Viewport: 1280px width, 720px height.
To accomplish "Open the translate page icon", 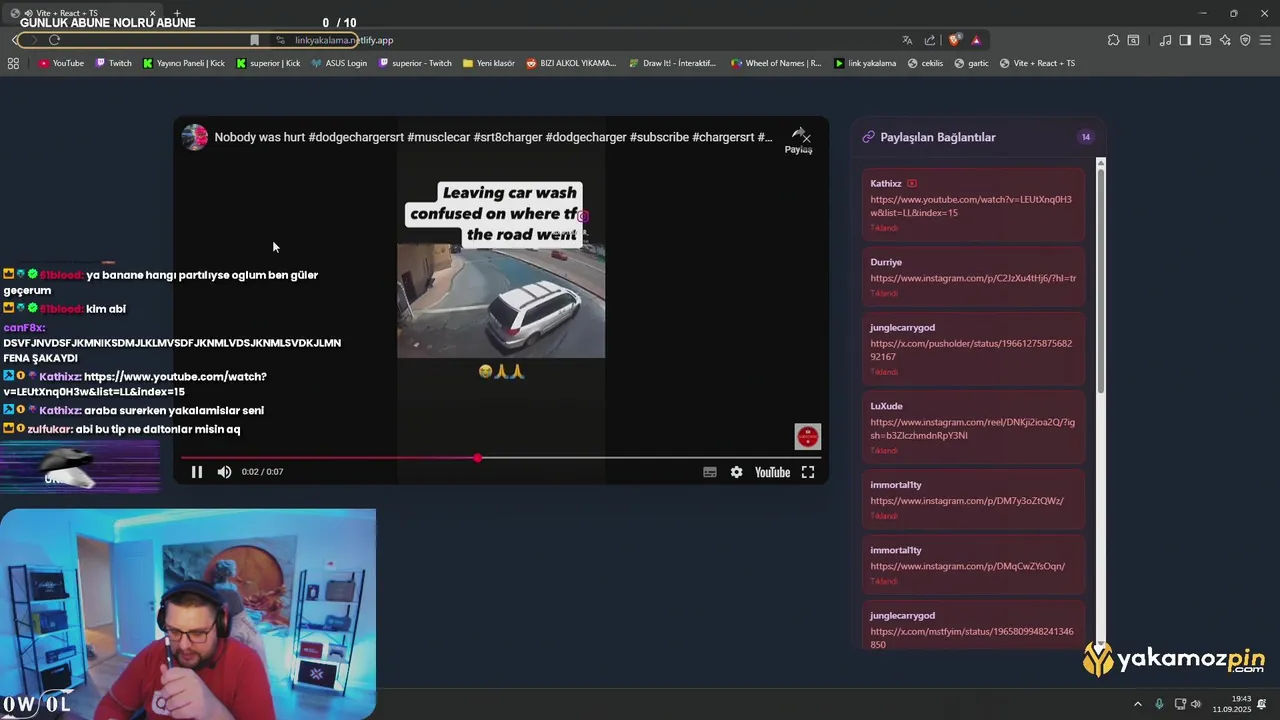I will pyautogui.click(x=907, y=40).
